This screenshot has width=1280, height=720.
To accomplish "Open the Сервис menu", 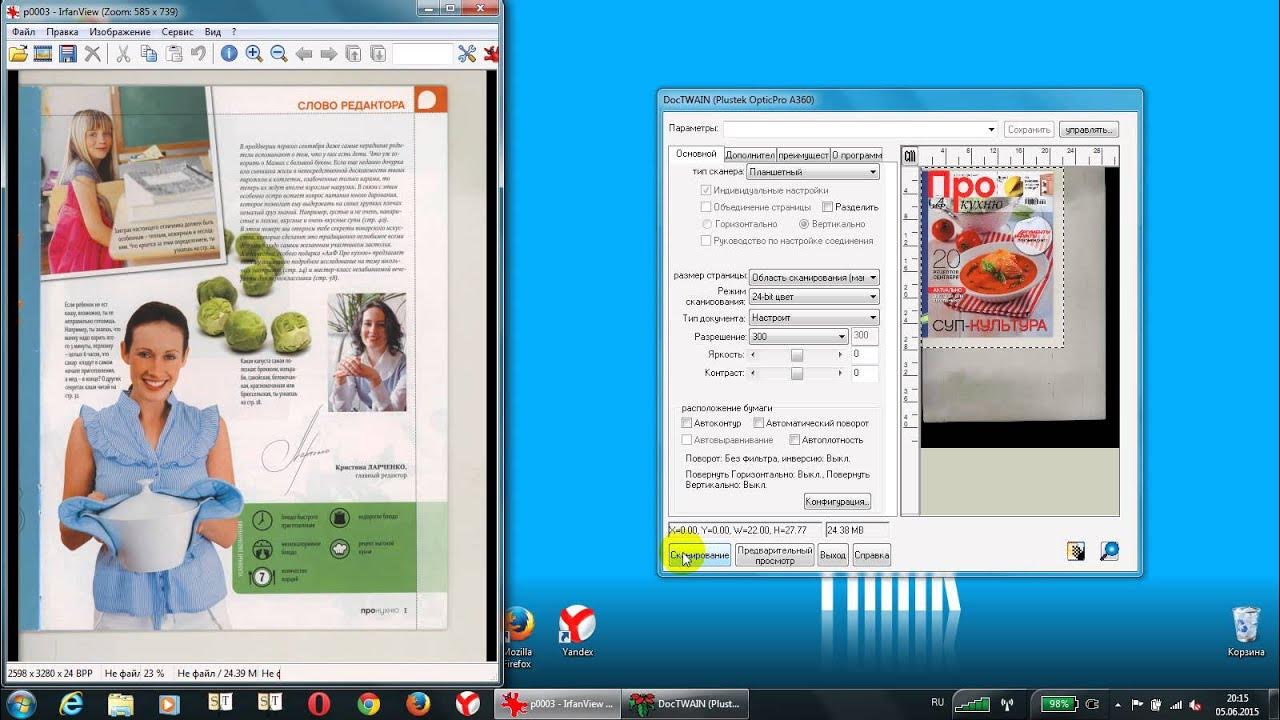I will point(178,32).
